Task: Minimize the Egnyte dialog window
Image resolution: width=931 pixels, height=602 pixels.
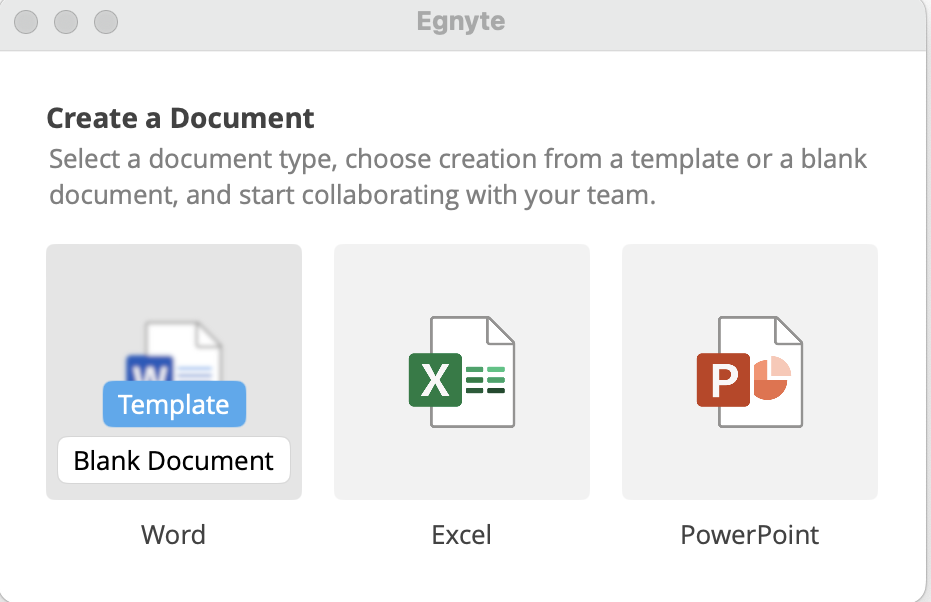Action: (66, 21)
